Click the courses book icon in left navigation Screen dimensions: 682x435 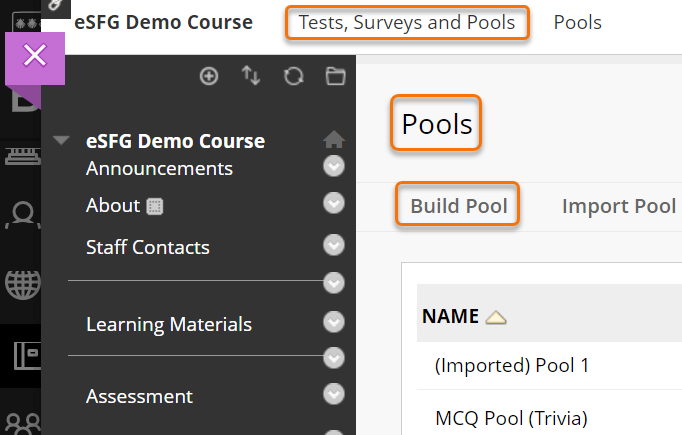(20, 354)
